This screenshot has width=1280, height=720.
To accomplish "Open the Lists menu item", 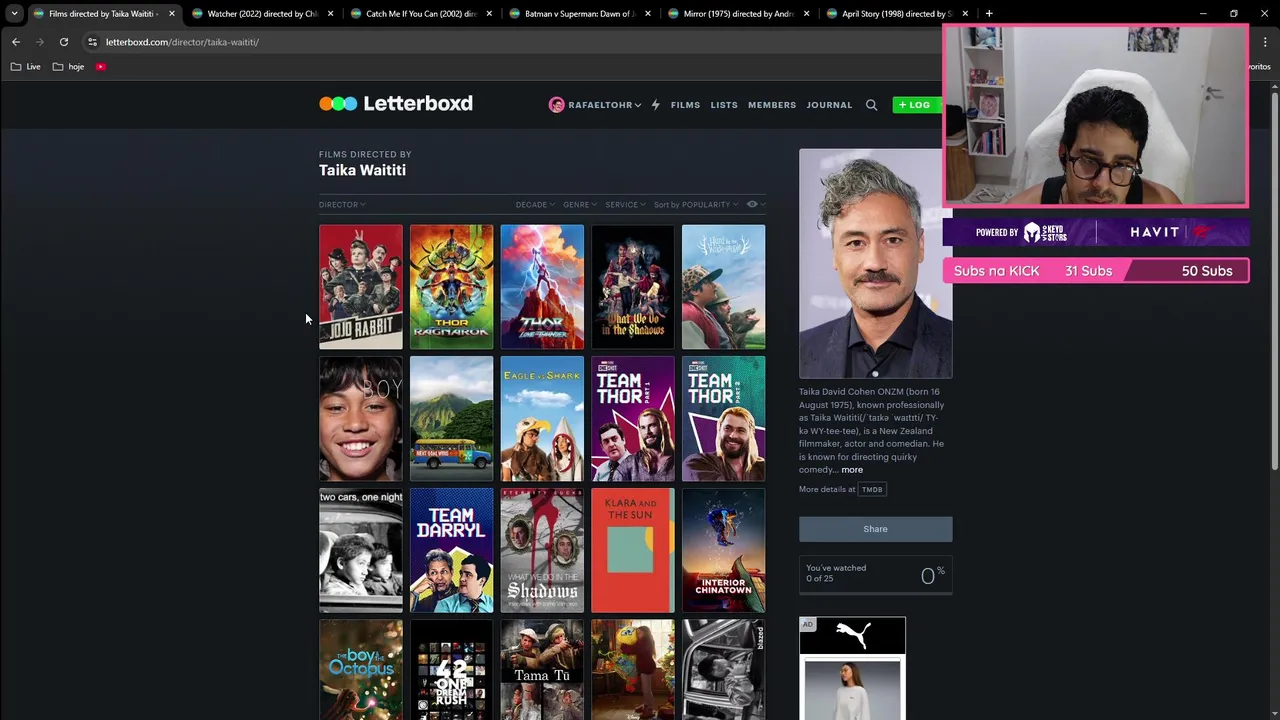I will (724, 105).
